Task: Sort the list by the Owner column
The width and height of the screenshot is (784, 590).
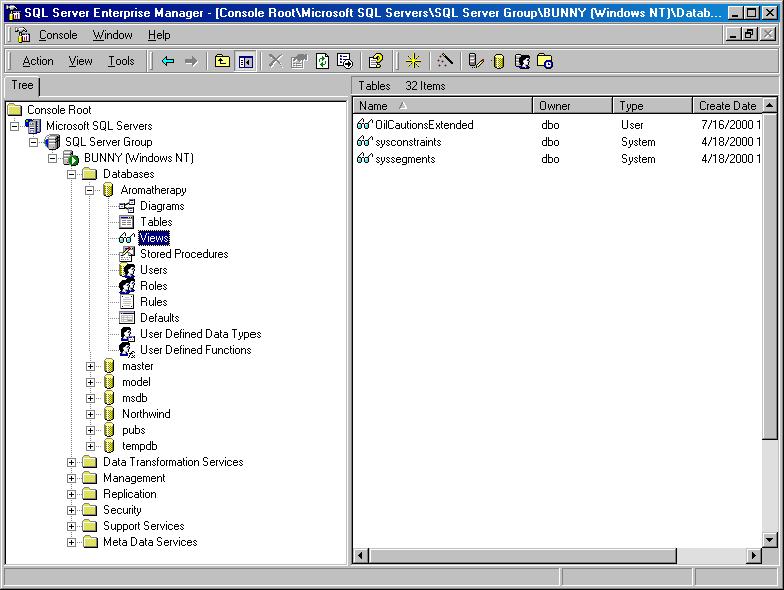Action: point(572,106)
